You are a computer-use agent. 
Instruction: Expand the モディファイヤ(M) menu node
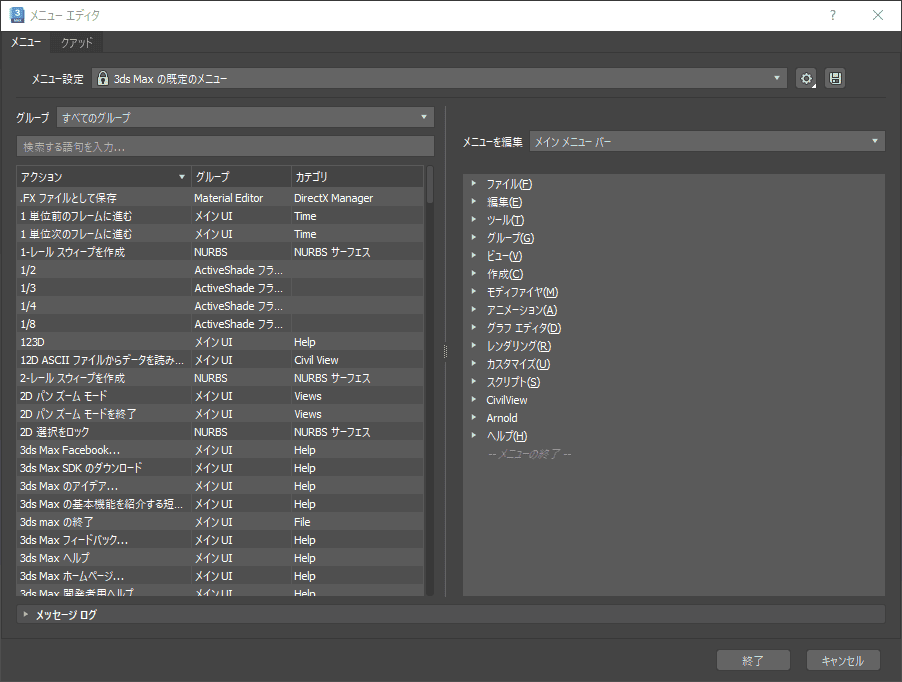[x=474, y=291]
